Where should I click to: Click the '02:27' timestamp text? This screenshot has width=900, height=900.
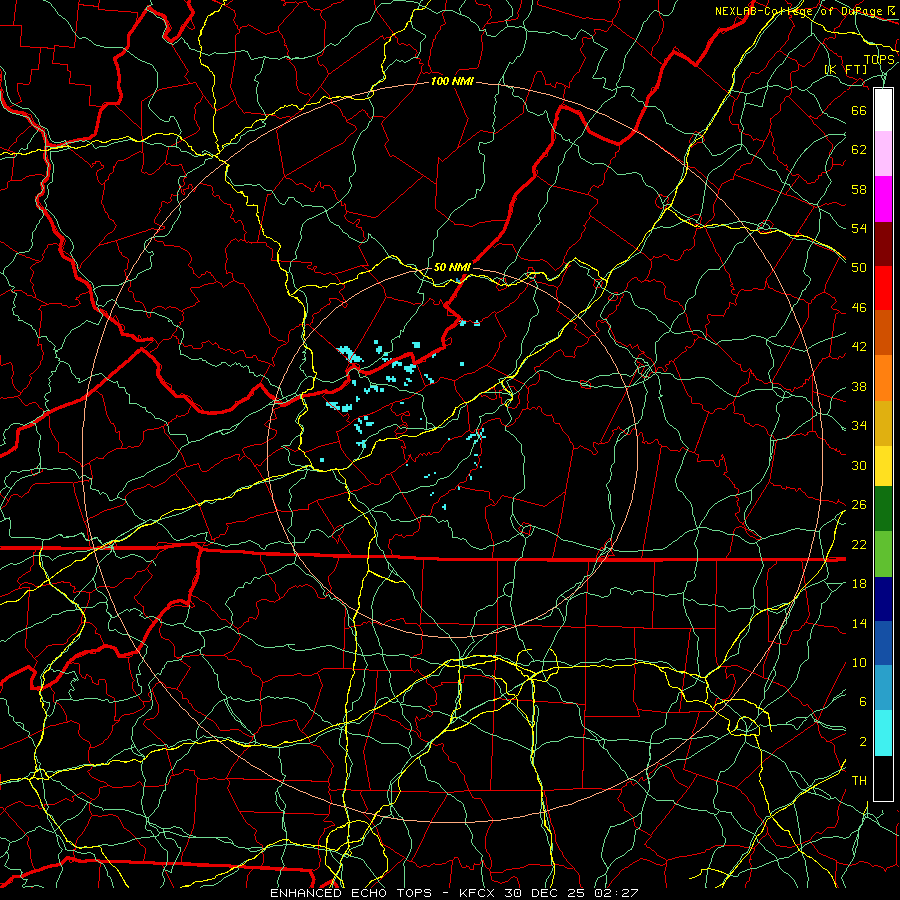[x=618, y=893]
